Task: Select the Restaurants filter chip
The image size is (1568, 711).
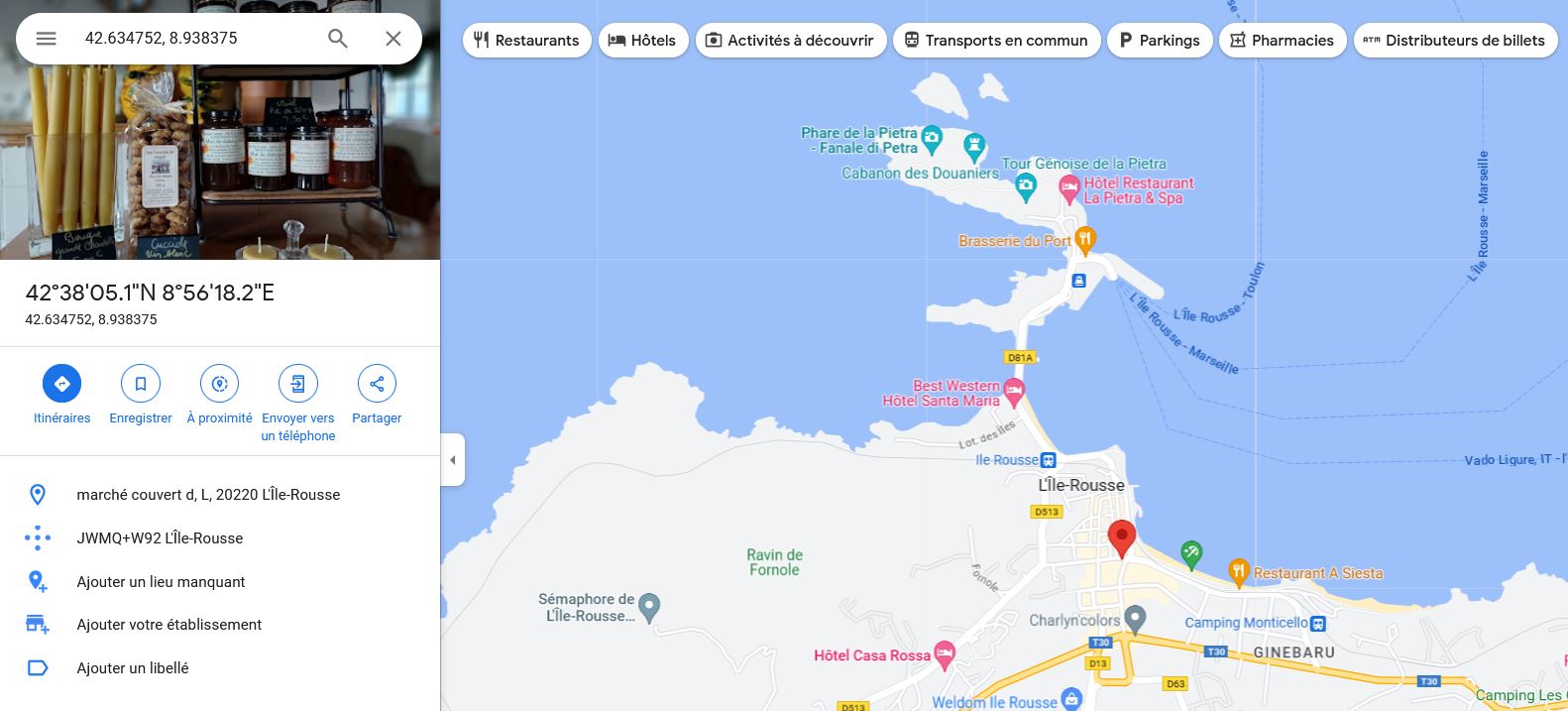Action: tap(527, 41)
